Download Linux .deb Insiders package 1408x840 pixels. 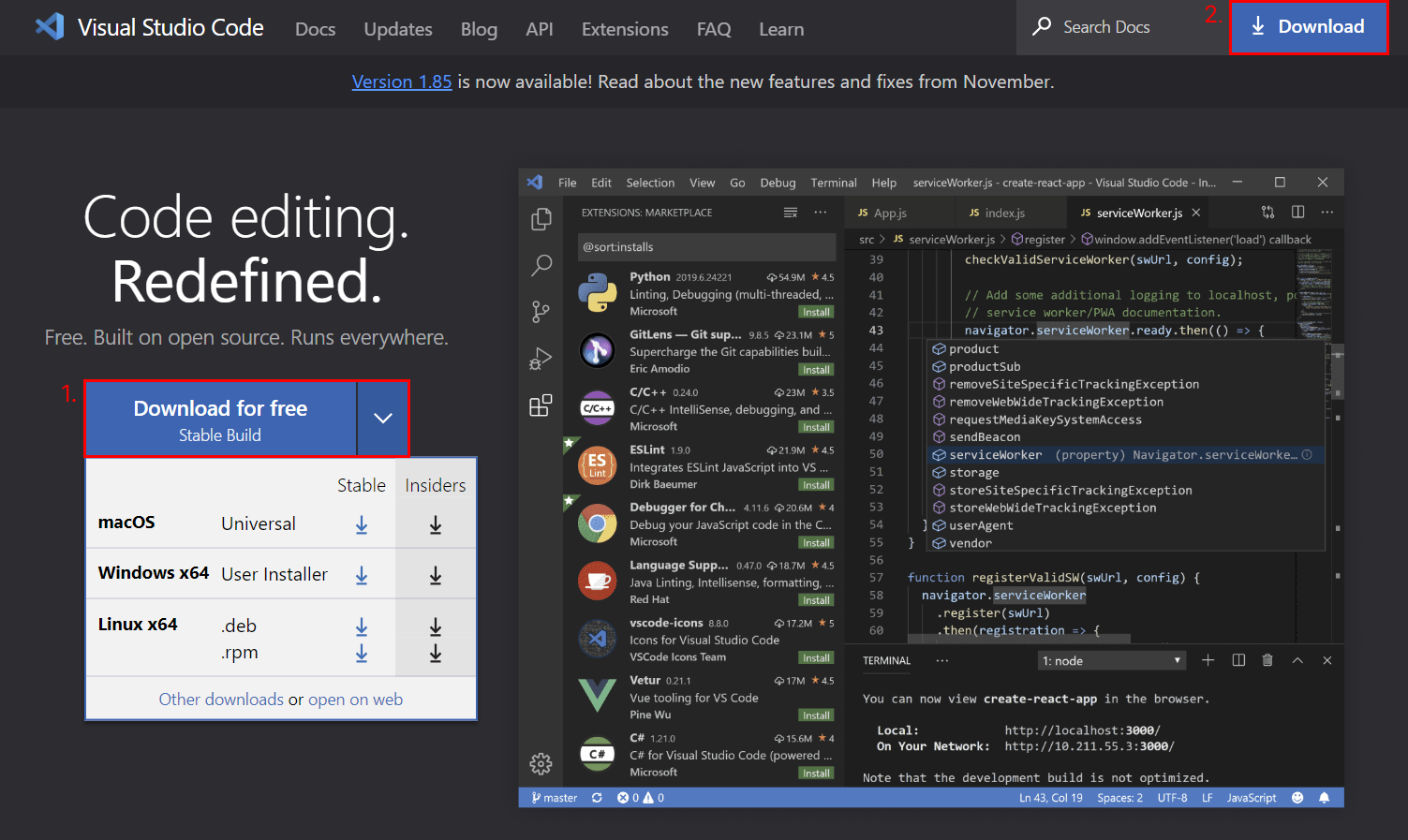[436, 626]
